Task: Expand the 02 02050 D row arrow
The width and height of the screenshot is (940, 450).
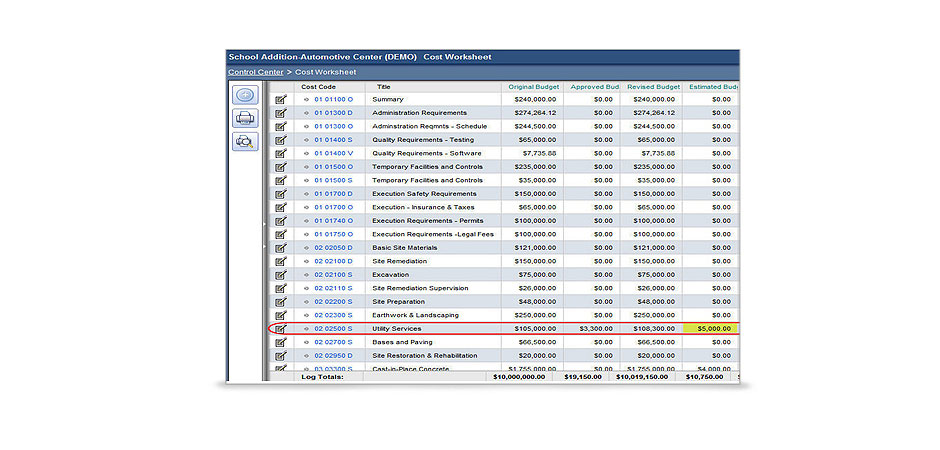Action: (307, 248)
